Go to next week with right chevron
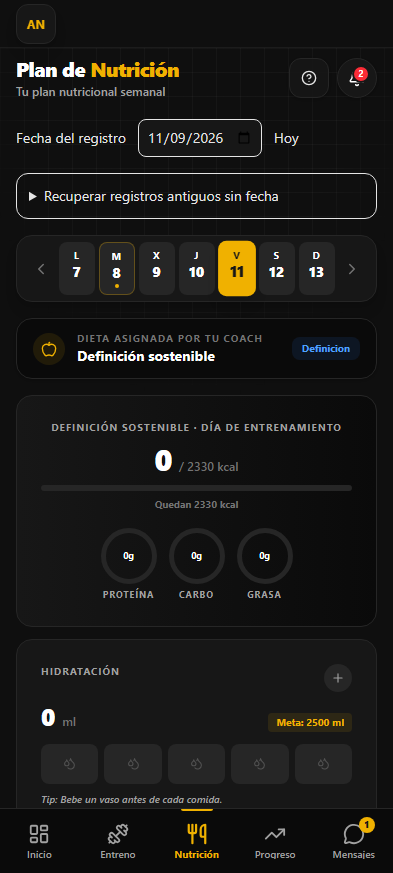Screen dimensions: 393x873 click(x=351, y=269)
